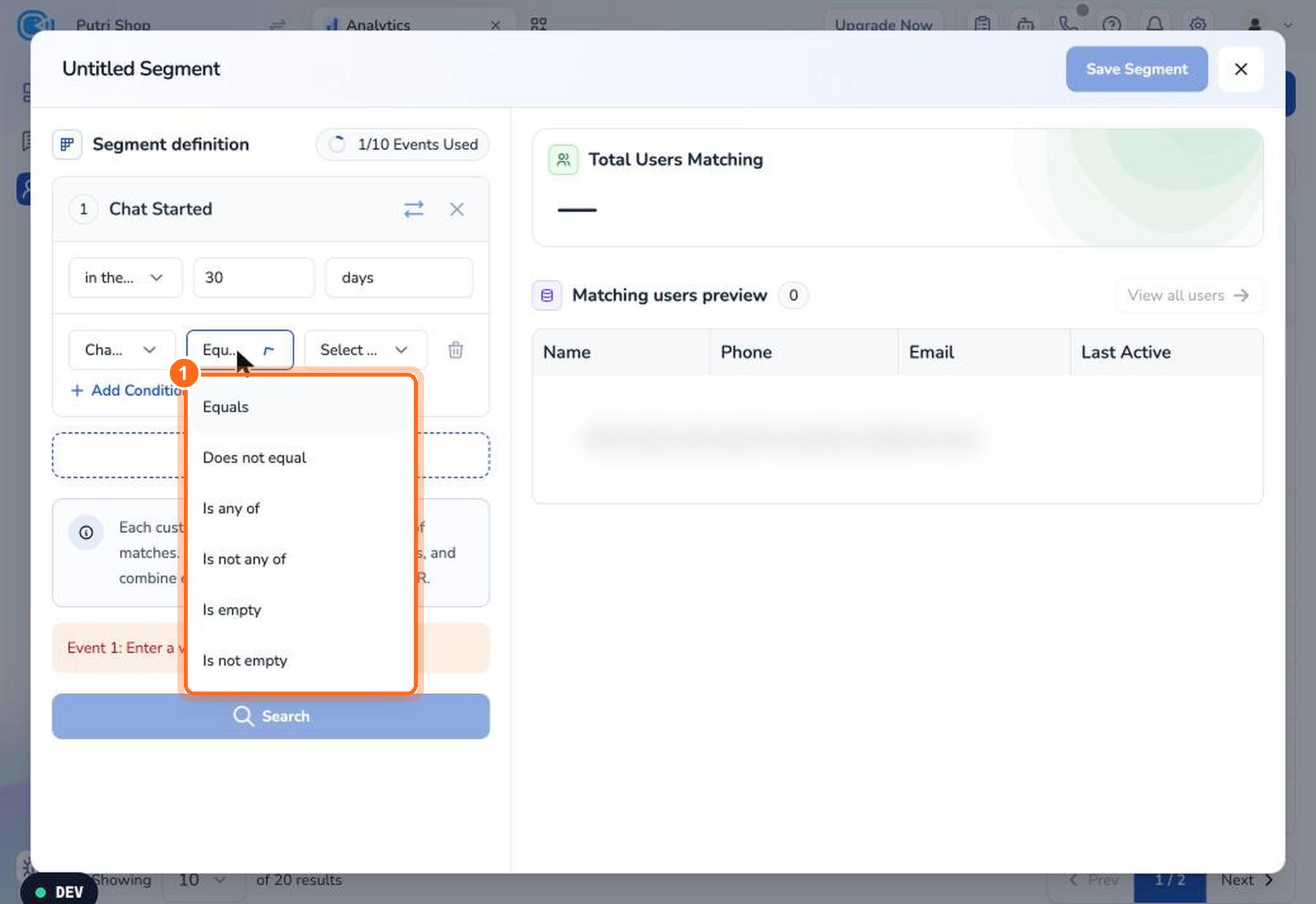Click the Matching users preview database icon
Screen dimensions: 1316x904
546,295
